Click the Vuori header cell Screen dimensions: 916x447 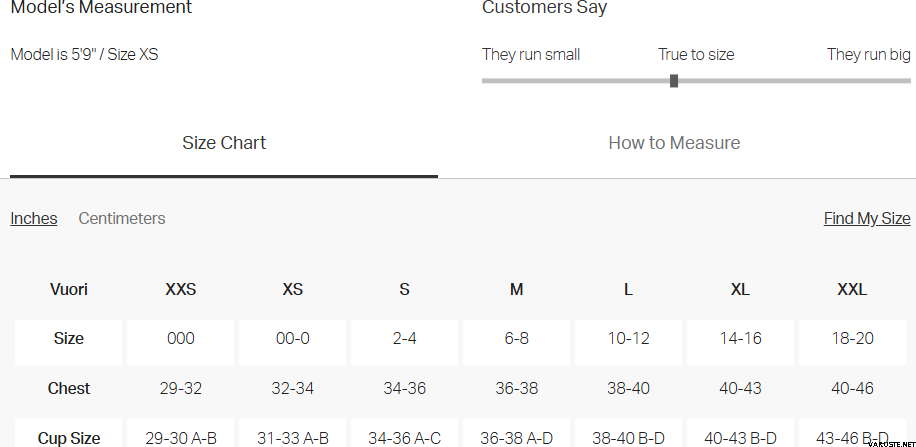click(x=69, y=290)
